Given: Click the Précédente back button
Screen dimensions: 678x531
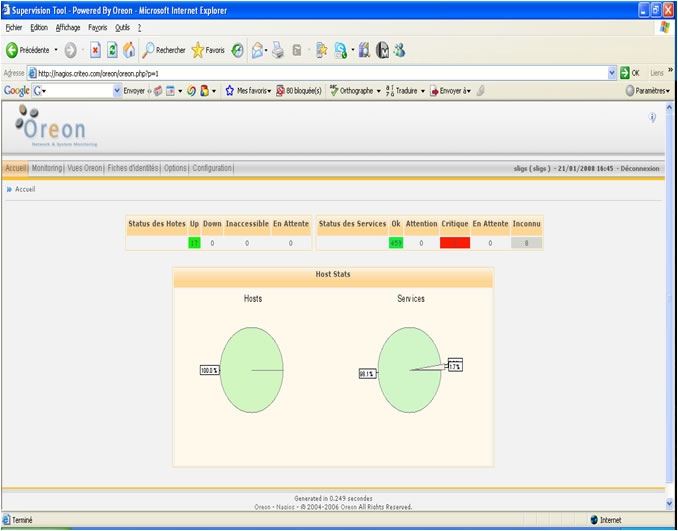Looking at the screenshot, I should (x=30, y=49).
